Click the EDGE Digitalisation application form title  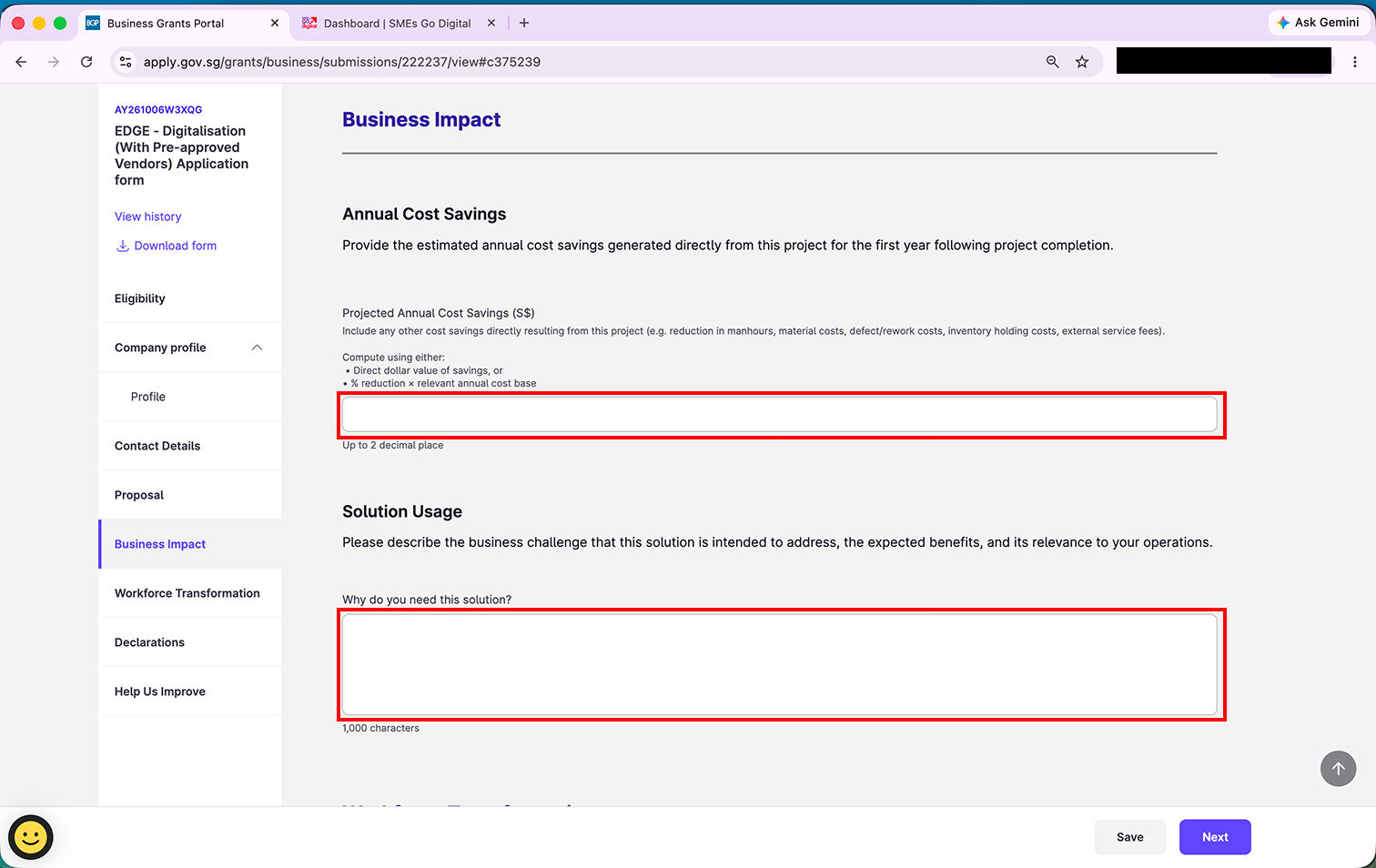pos(181,156)
